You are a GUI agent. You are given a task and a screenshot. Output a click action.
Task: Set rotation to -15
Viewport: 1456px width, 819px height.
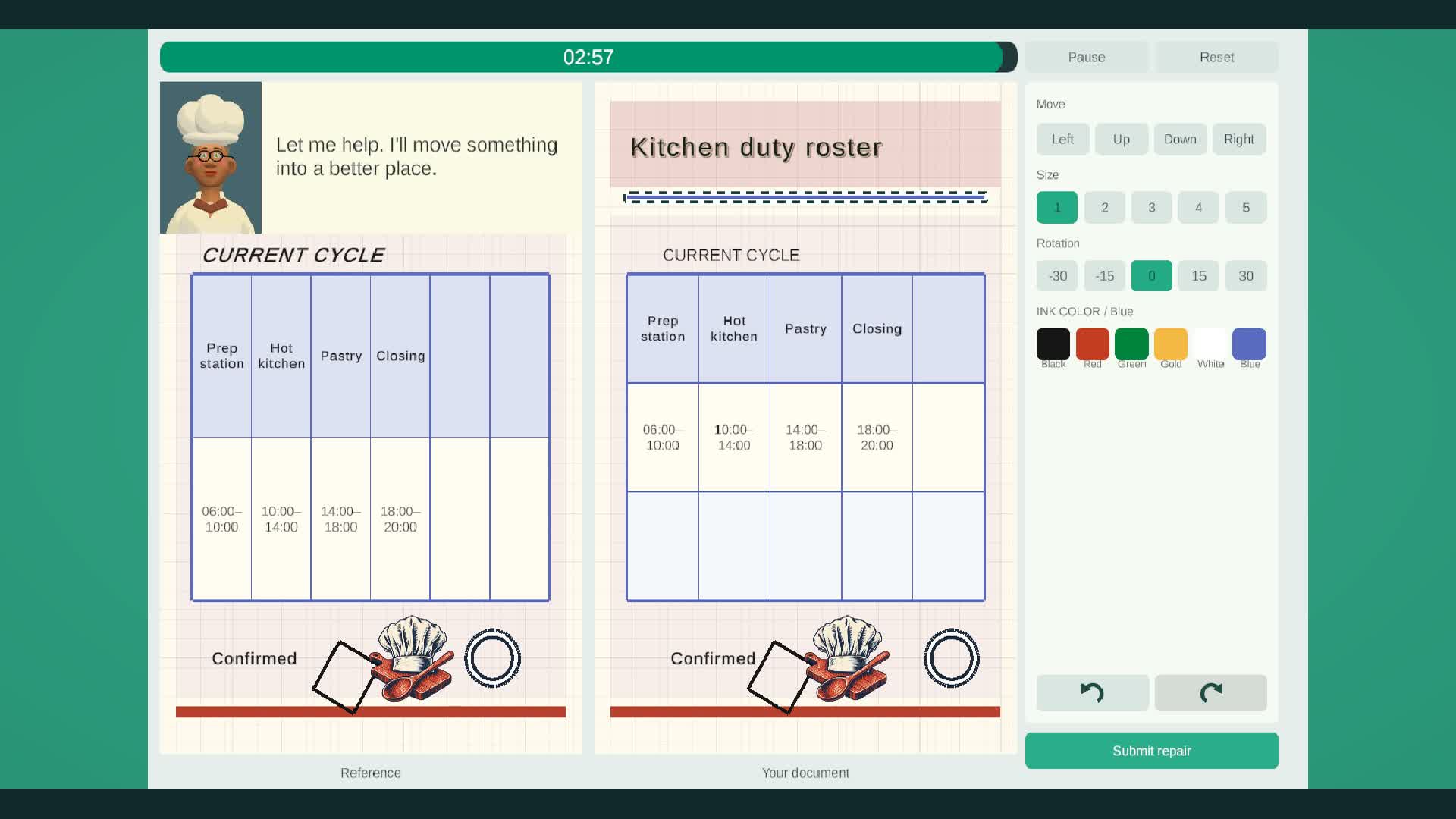(x=1104, y=276)
